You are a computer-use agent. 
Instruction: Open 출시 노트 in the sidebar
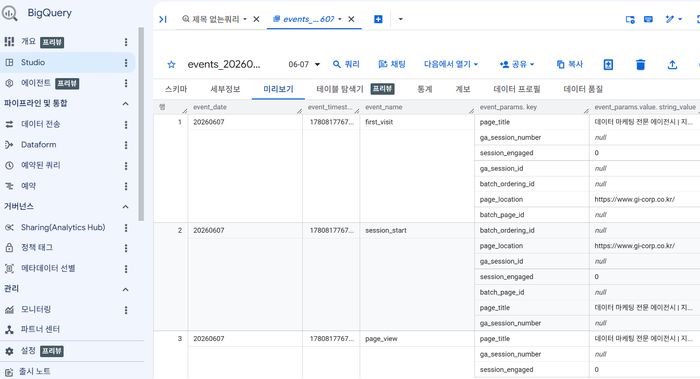(x=34, y=371)
